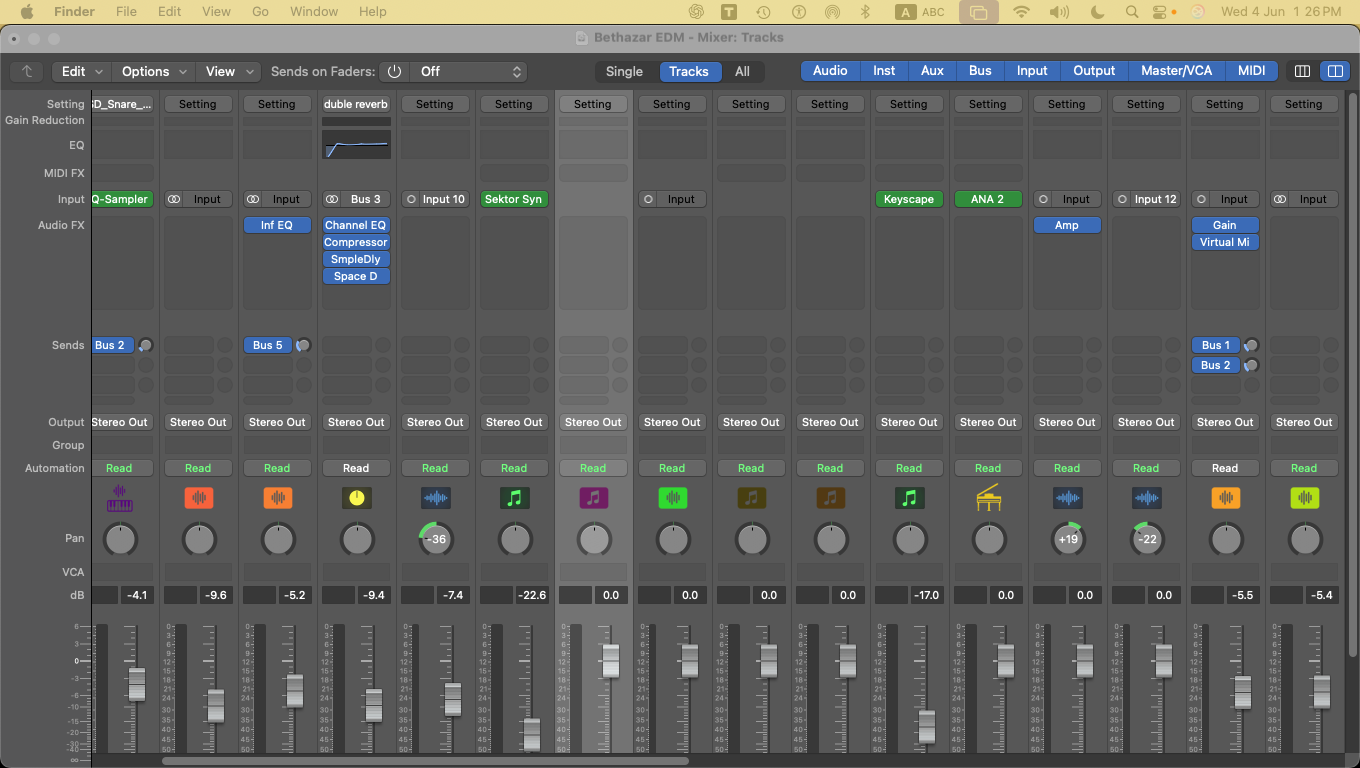Image resolution: width=1360 pixels, height=768 pixels.
Task: Open the mixer Edit dropdown menu
Action: (x=81, y=71)
